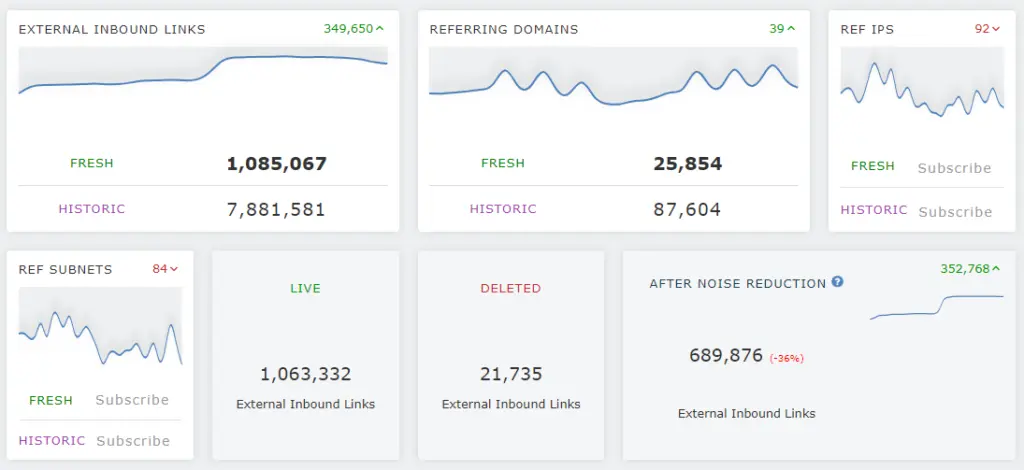Click Subscribe beside Fresh in Ref IPs
The height and width of the screenshot is (470, 1024).
(954, 168)
